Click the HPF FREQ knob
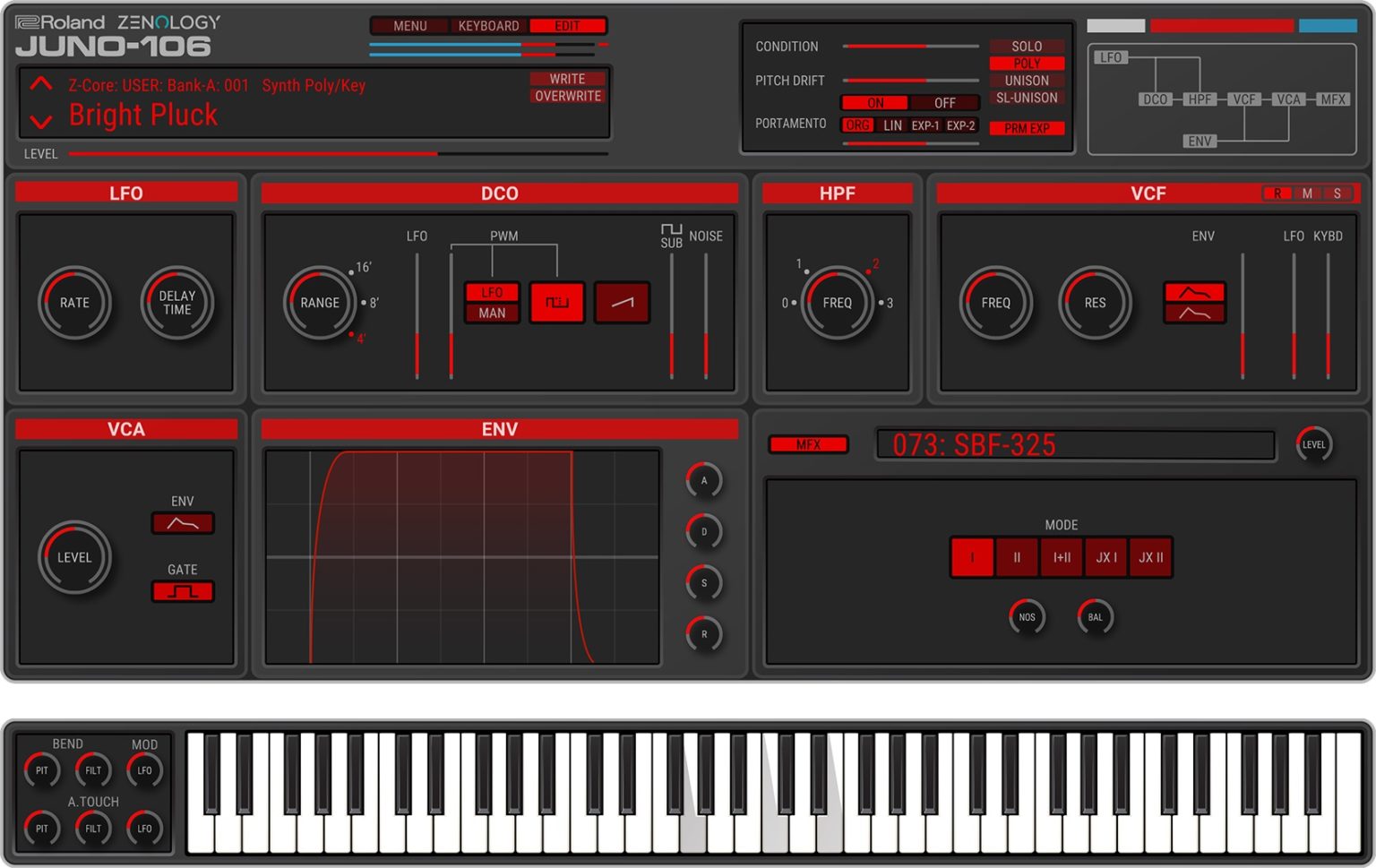1376x868 pixels. (838, 303)
